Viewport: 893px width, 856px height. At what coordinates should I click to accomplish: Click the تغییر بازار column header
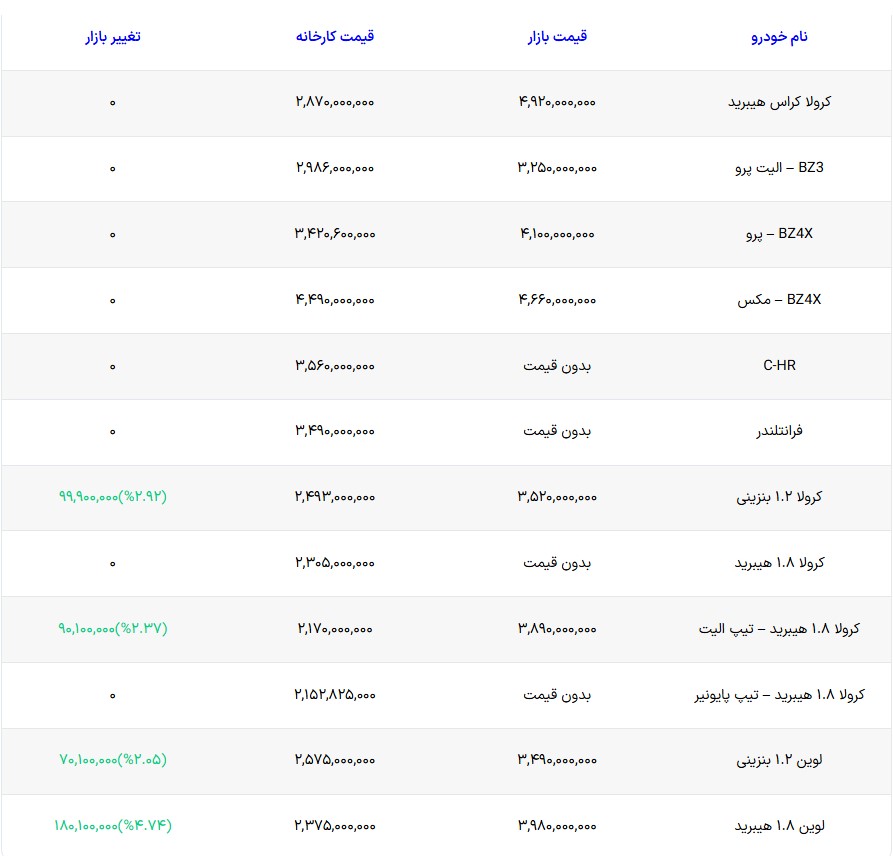click(113, 37)
